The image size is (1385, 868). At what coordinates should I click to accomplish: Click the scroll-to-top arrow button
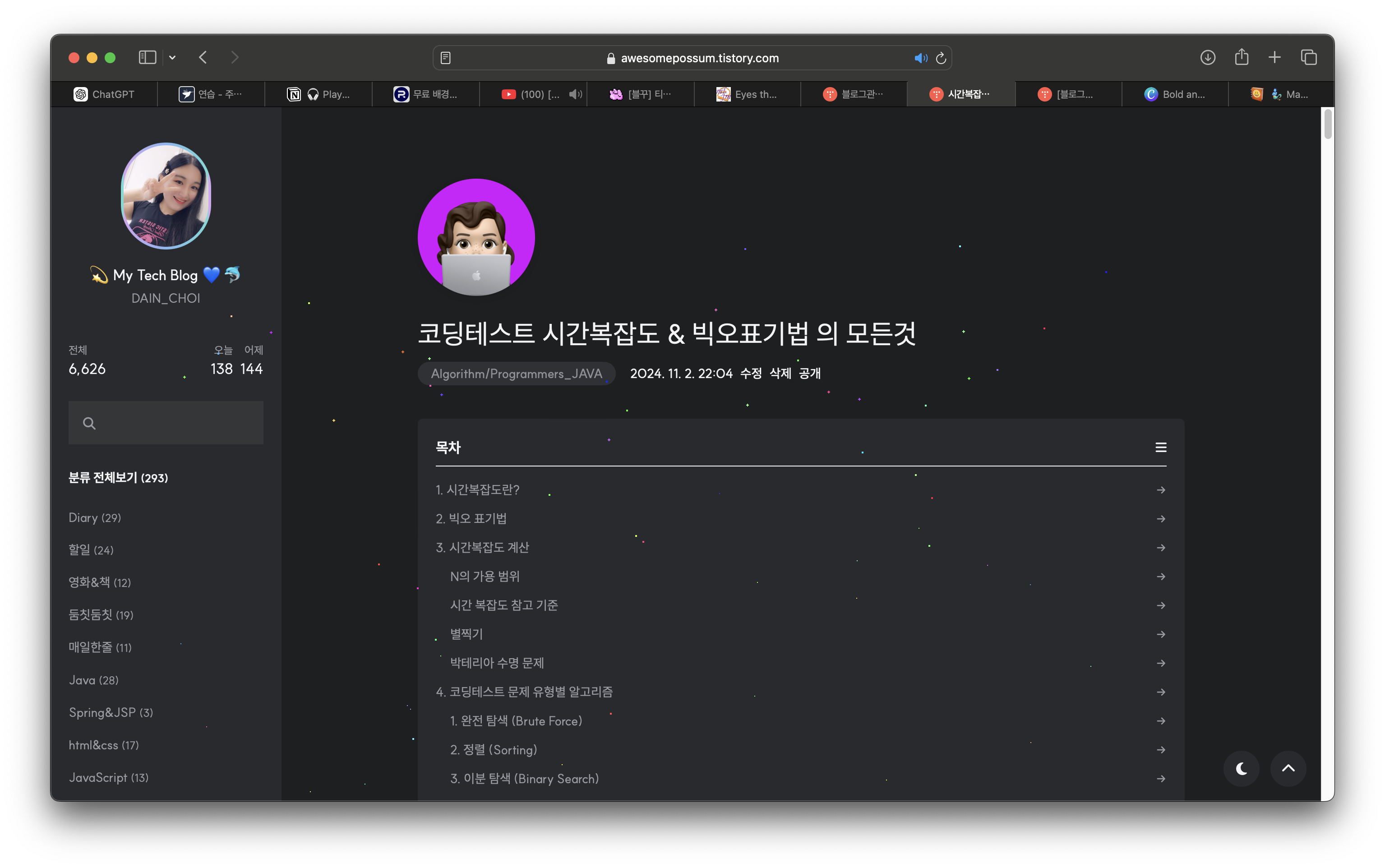point(1288,768)
